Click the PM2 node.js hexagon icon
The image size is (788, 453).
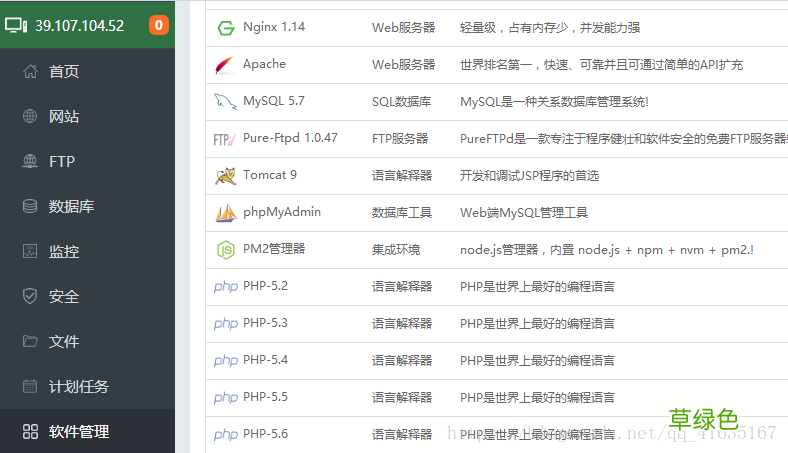tap(226, 250)
